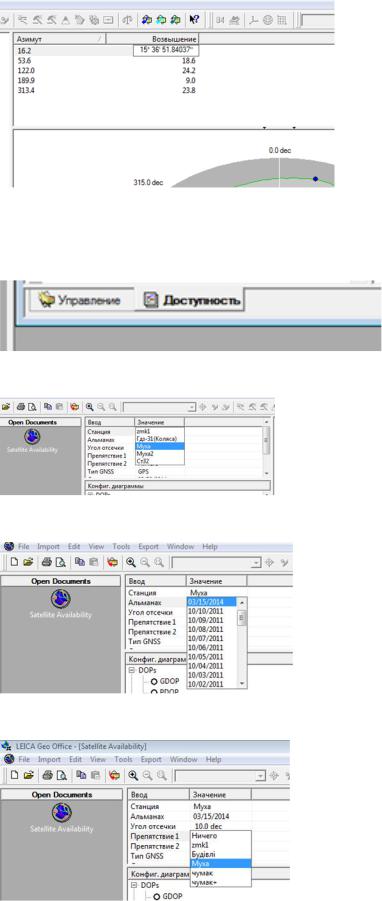
Task: Click the blue point on the sky plot
Action: pos(315,179)
